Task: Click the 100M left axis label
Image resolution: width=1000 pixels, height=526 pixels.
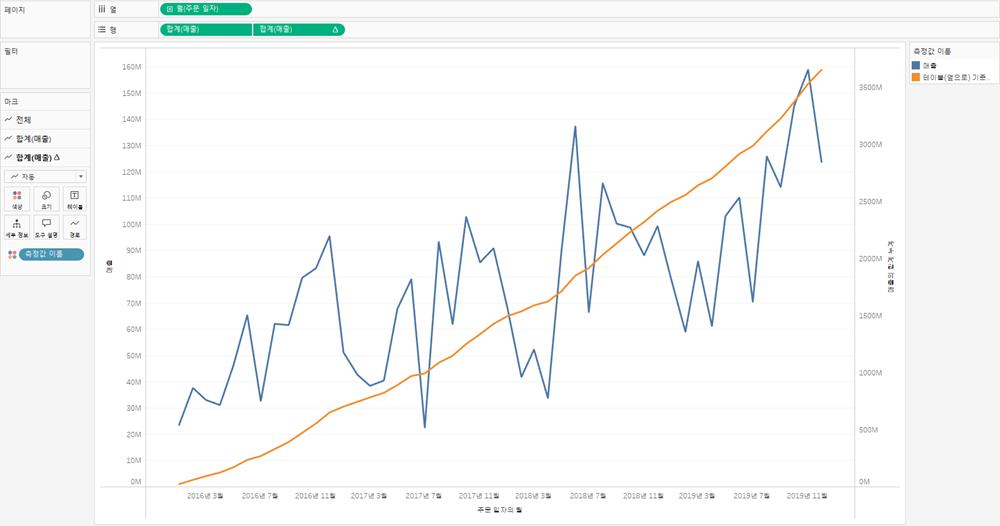Action: pyautogui.click(x=131, y=224)
